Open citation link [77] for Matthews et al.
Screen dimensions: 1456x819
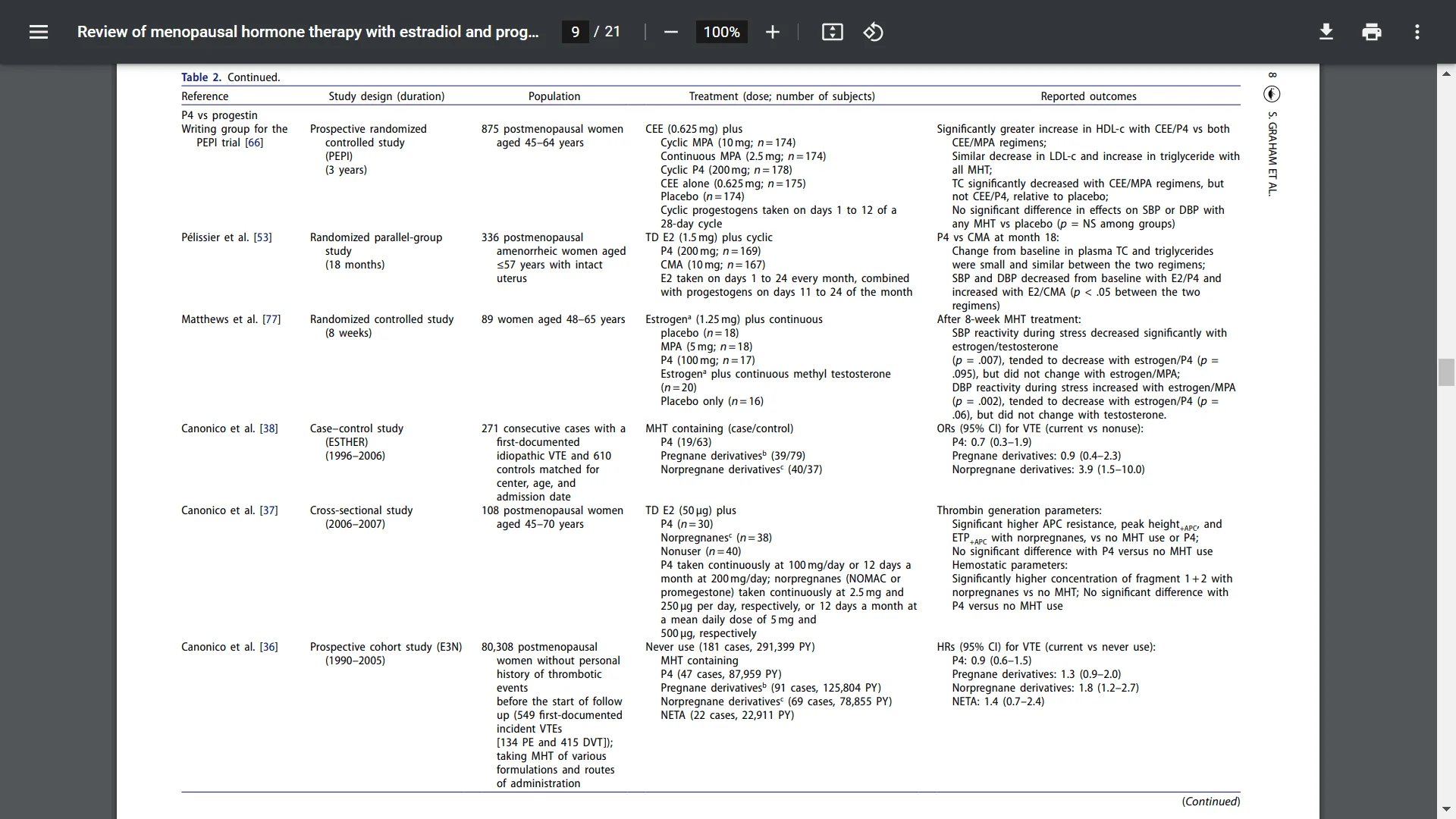(x=271, y=319)
